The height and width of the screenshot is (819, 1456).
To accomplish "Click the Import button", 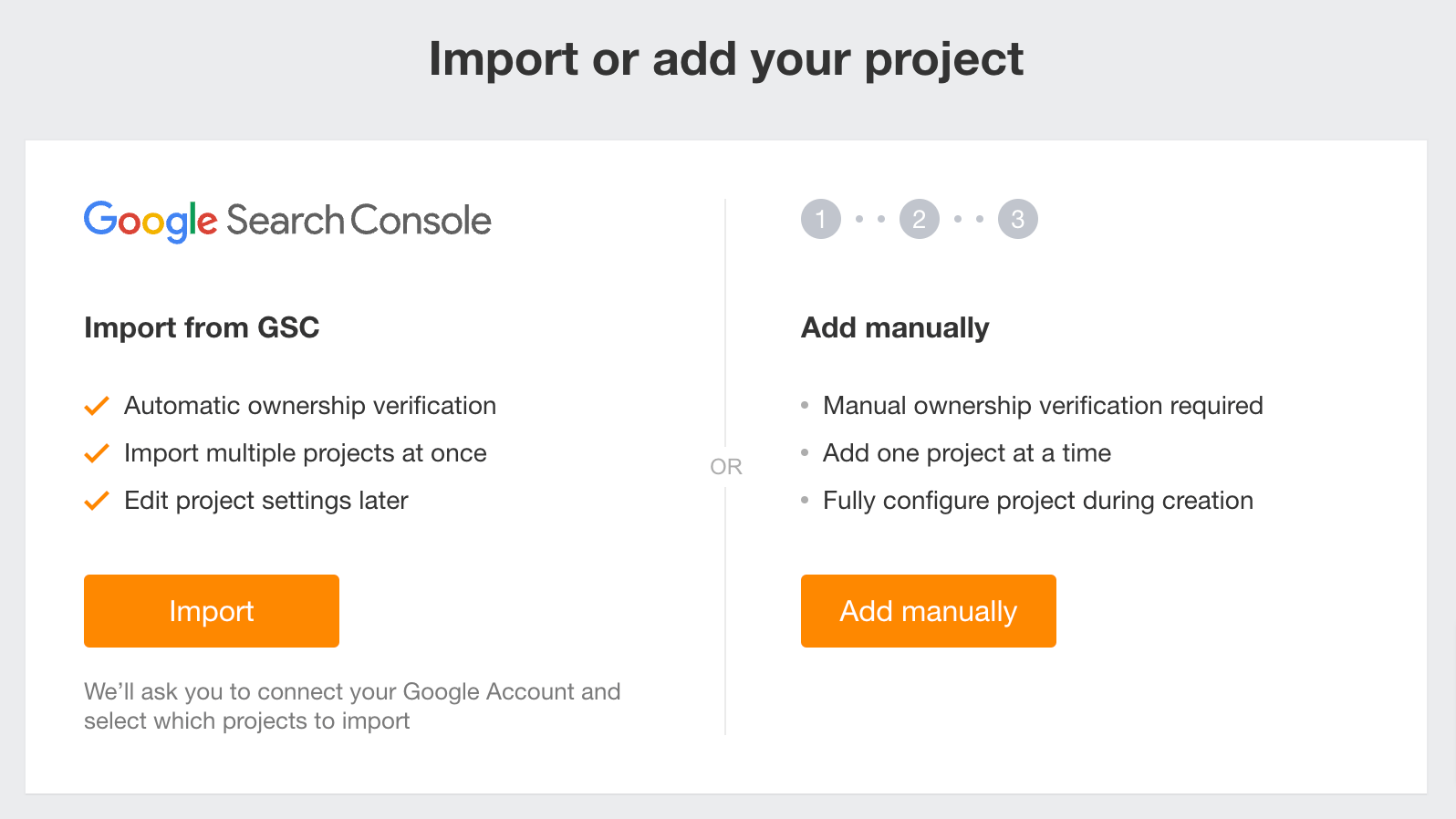I will point(211,611).
